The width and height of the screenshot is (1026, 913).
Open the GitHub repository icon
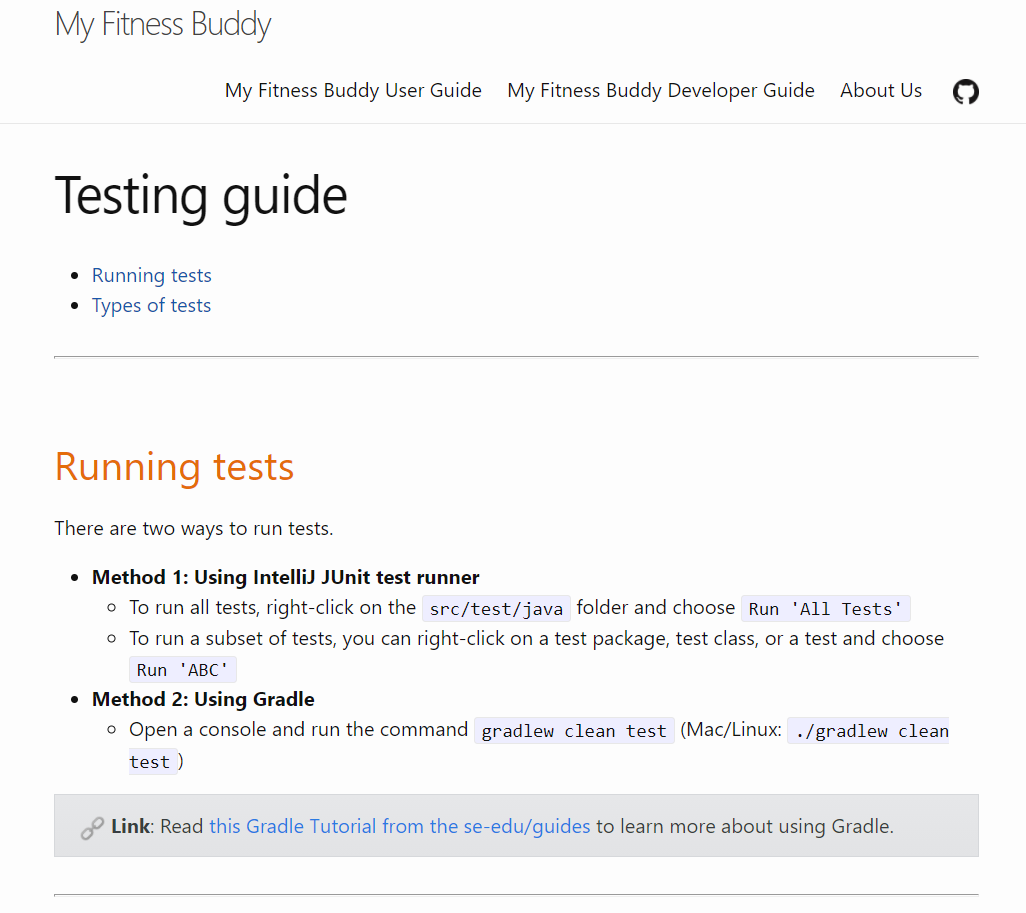(x=965, y=92)
